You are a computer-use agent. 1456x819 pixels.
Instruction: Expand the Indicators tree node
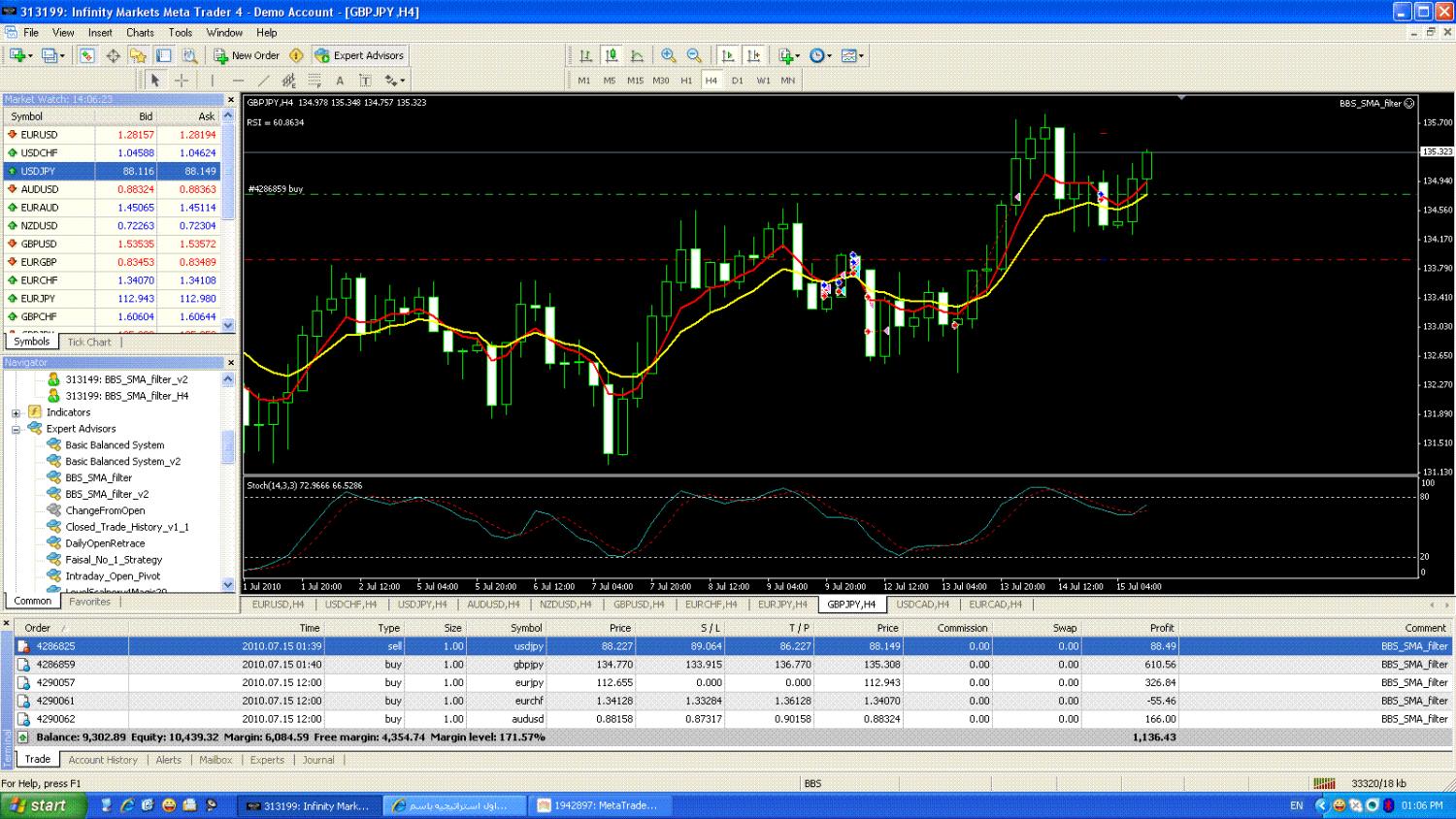[x=16, y=412]
